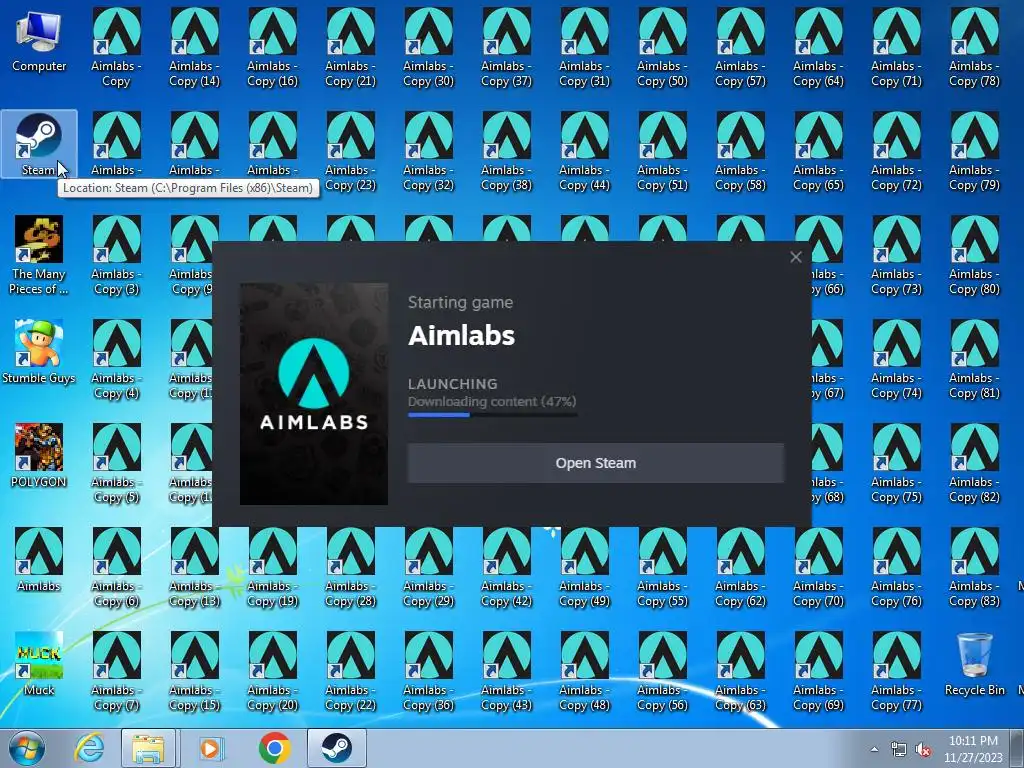Select the Aimlabs - Copy (44) shortcut

584,152
